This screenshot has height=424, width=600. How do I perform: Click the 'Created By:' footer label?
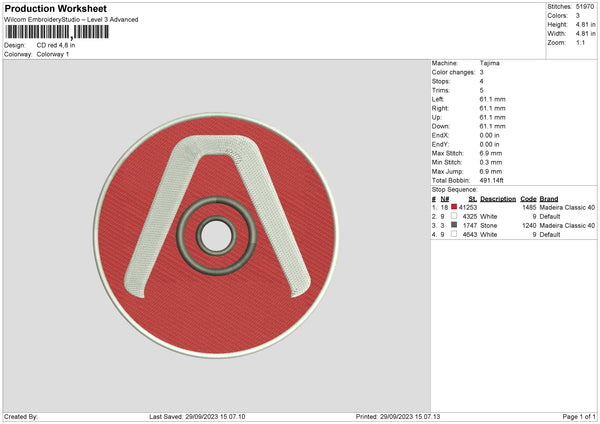[x=21, y=417]
